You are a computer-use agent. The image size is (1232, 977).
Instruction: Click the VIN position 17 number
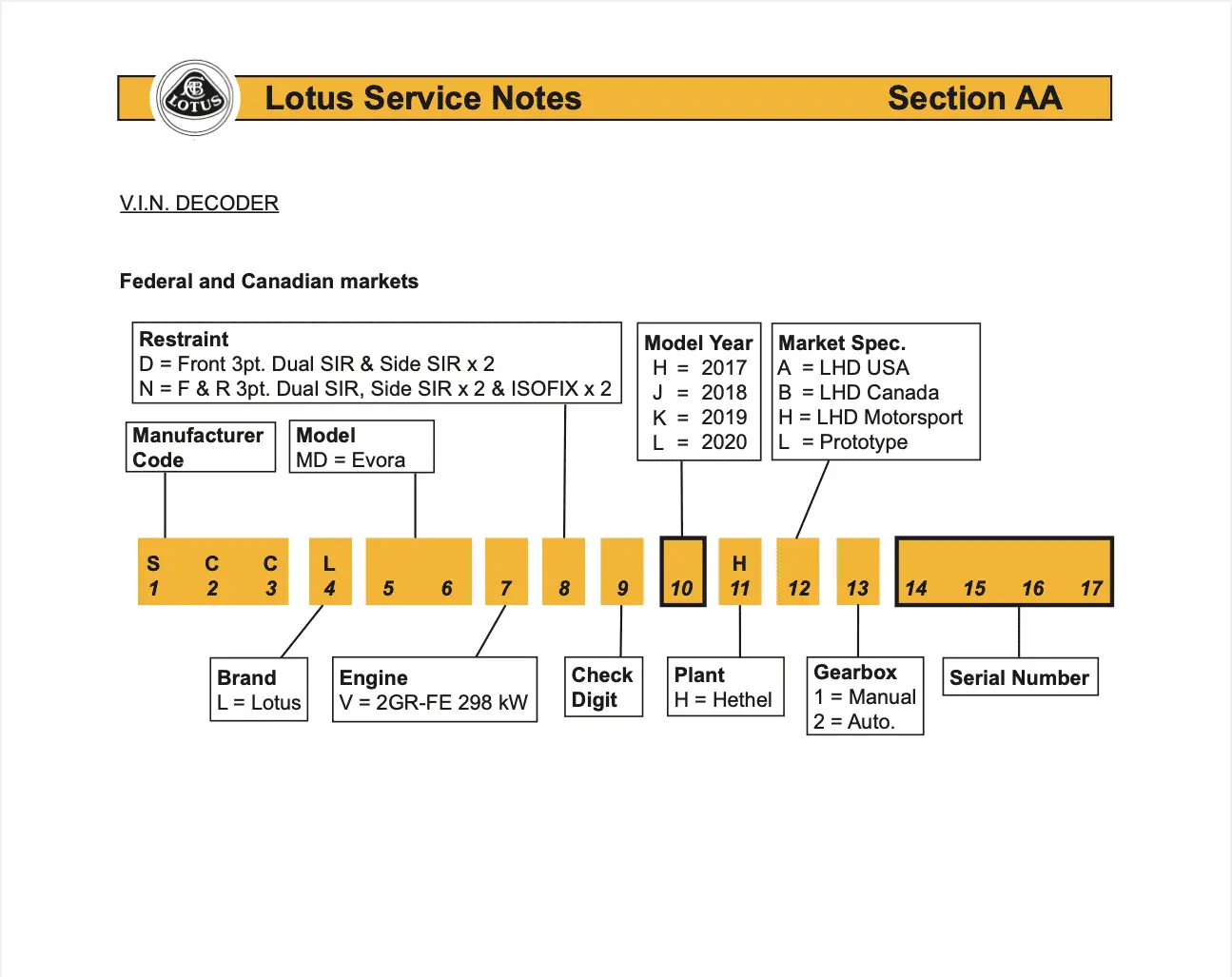tap(1091, 589)
